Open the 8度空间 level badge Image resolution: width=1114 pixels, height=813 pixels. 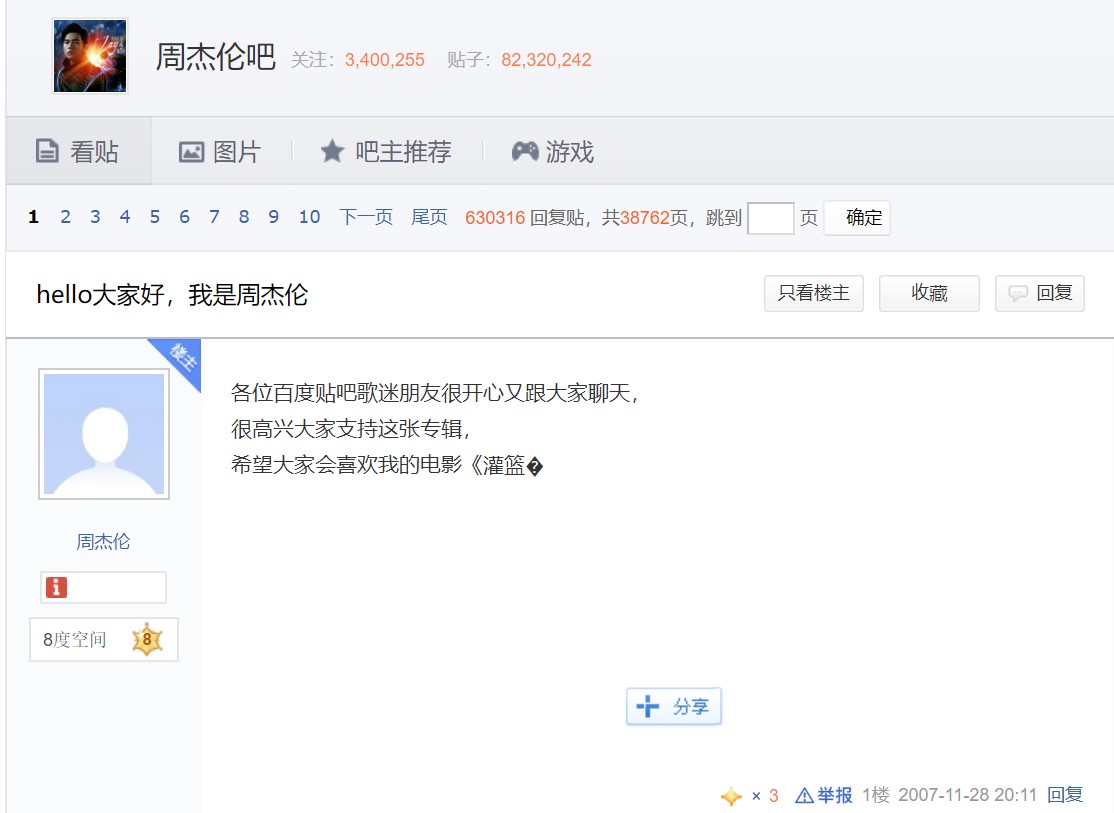tap(104, 640)
